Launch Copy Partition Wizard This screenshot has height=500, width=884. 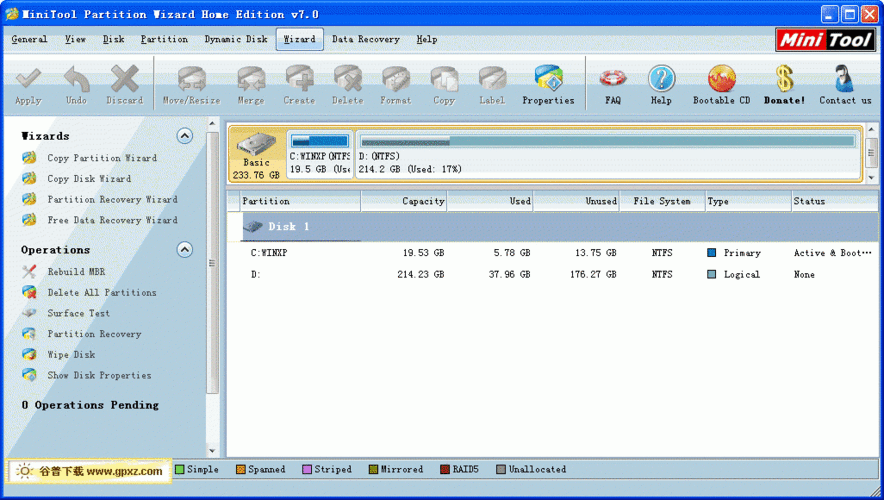coord(101,158)
